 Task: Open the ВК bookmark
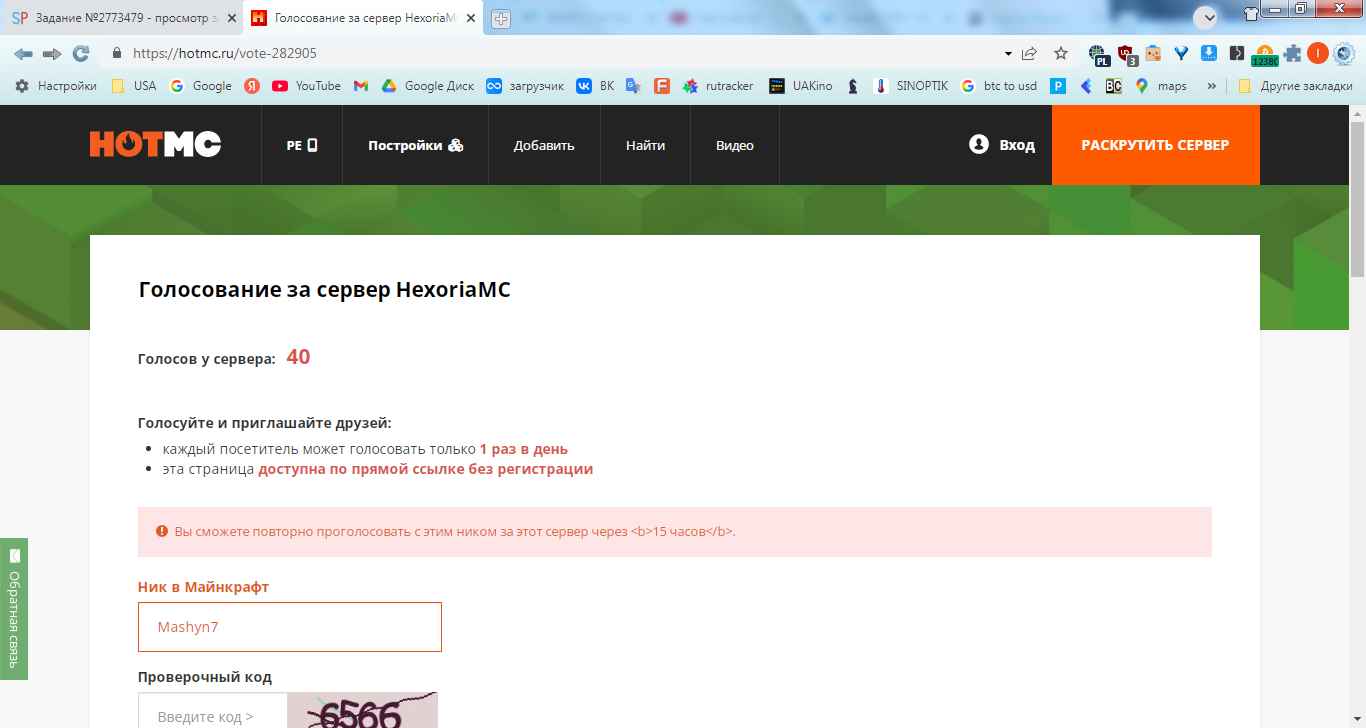(595, 86)
